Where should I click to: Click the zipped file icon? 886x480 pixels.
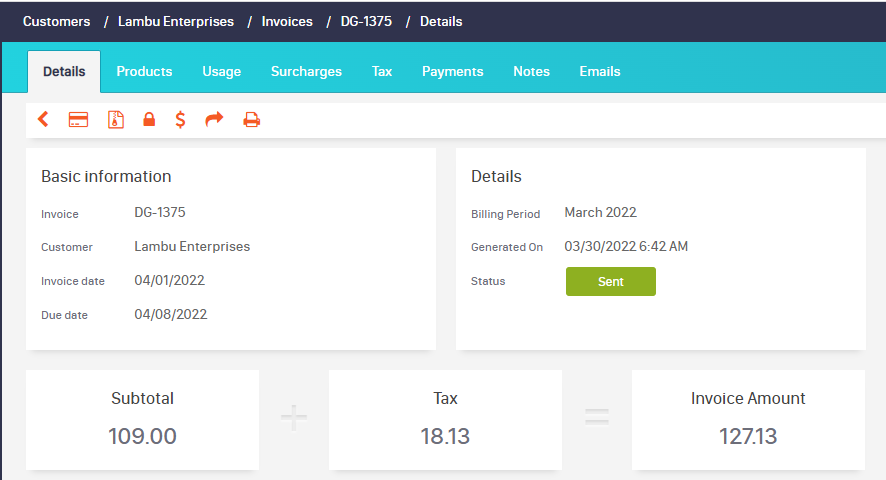116,120
